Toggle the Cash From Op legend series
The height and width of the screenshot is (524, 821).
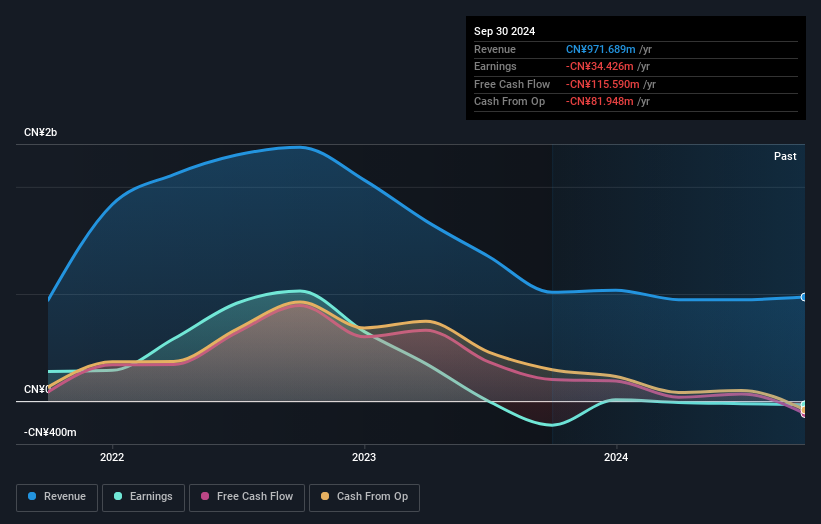[x=364, y=497]
